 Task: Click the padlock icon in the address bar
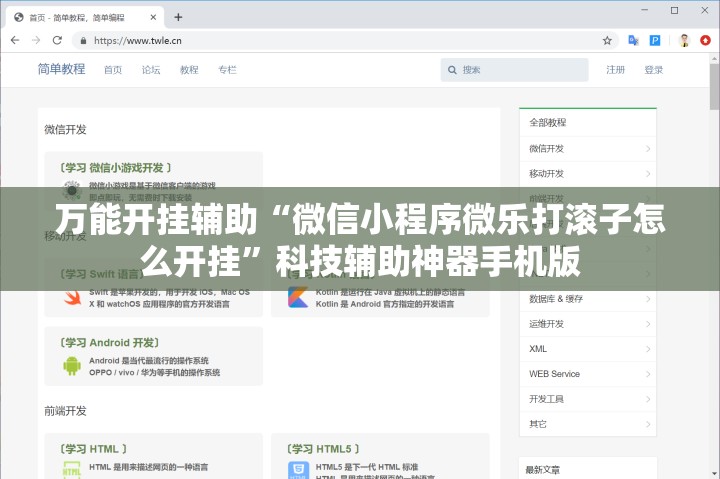[83, 41]
